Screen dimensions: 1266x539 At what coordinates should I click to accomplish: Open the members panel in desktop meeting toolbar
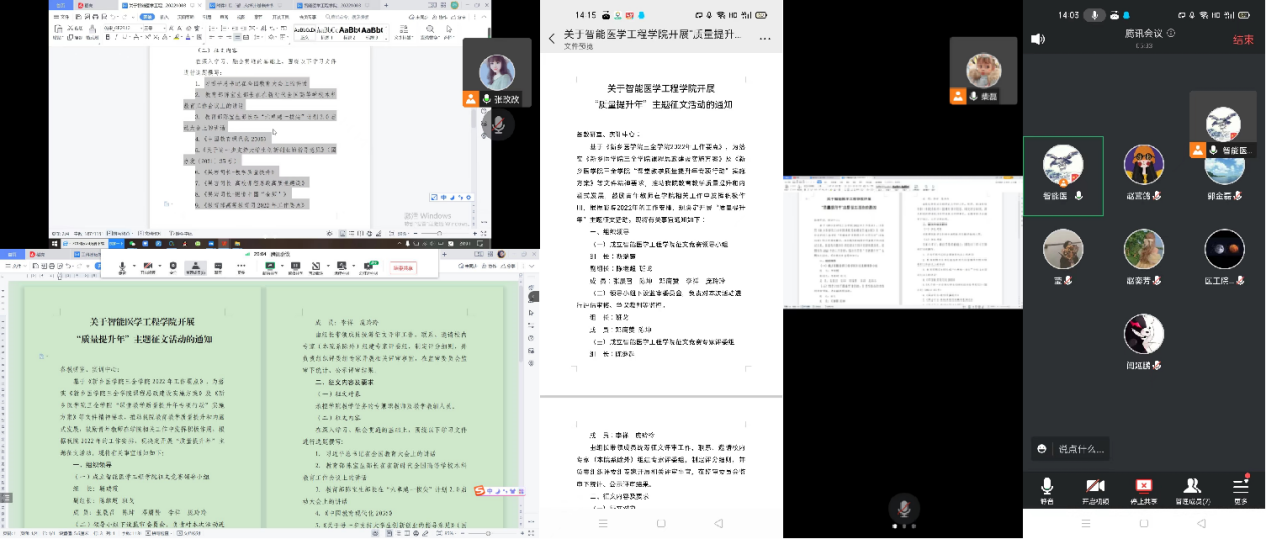[x=196, y=268]
